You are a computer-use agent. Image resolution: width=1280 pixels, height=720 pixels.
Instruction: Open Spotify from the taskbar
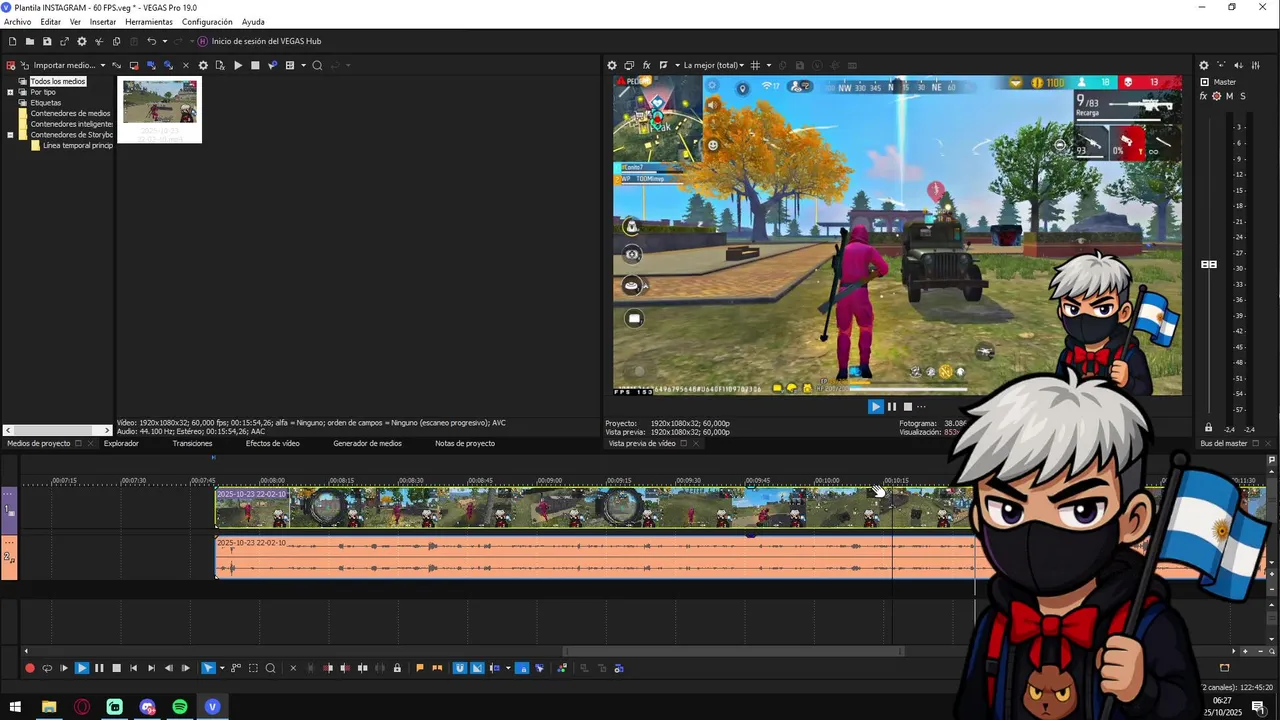click(180, 707)
